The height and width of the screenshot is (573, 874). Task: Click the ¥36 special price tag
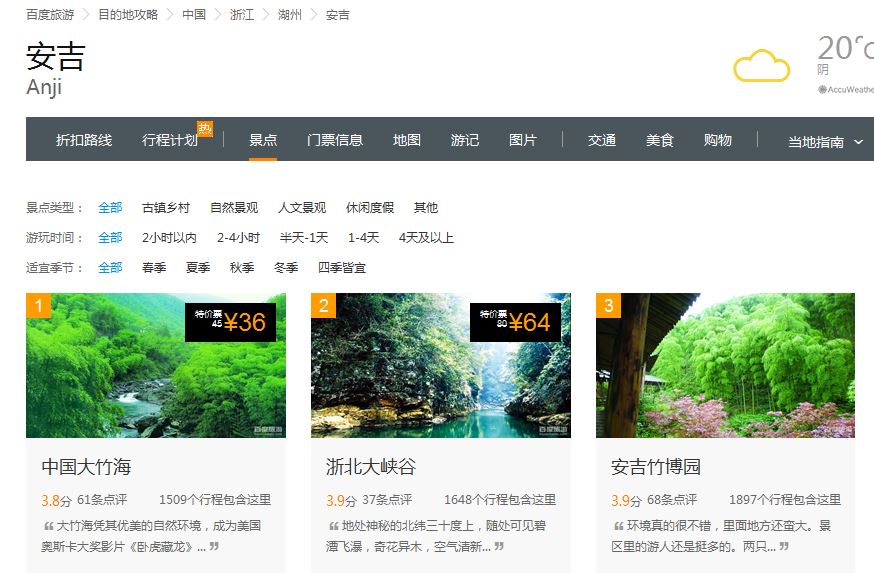point(230,321)
